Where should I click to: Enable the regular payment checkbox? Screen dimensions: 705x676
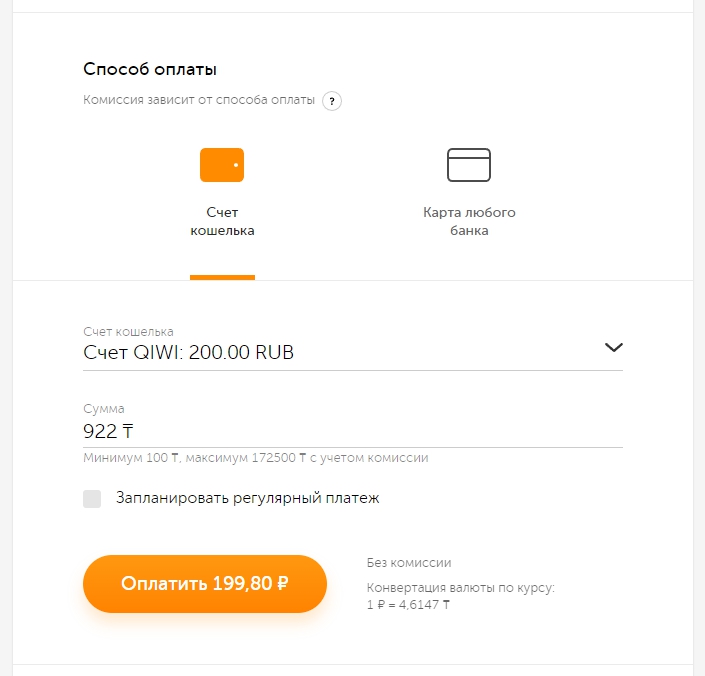point(92,499)
